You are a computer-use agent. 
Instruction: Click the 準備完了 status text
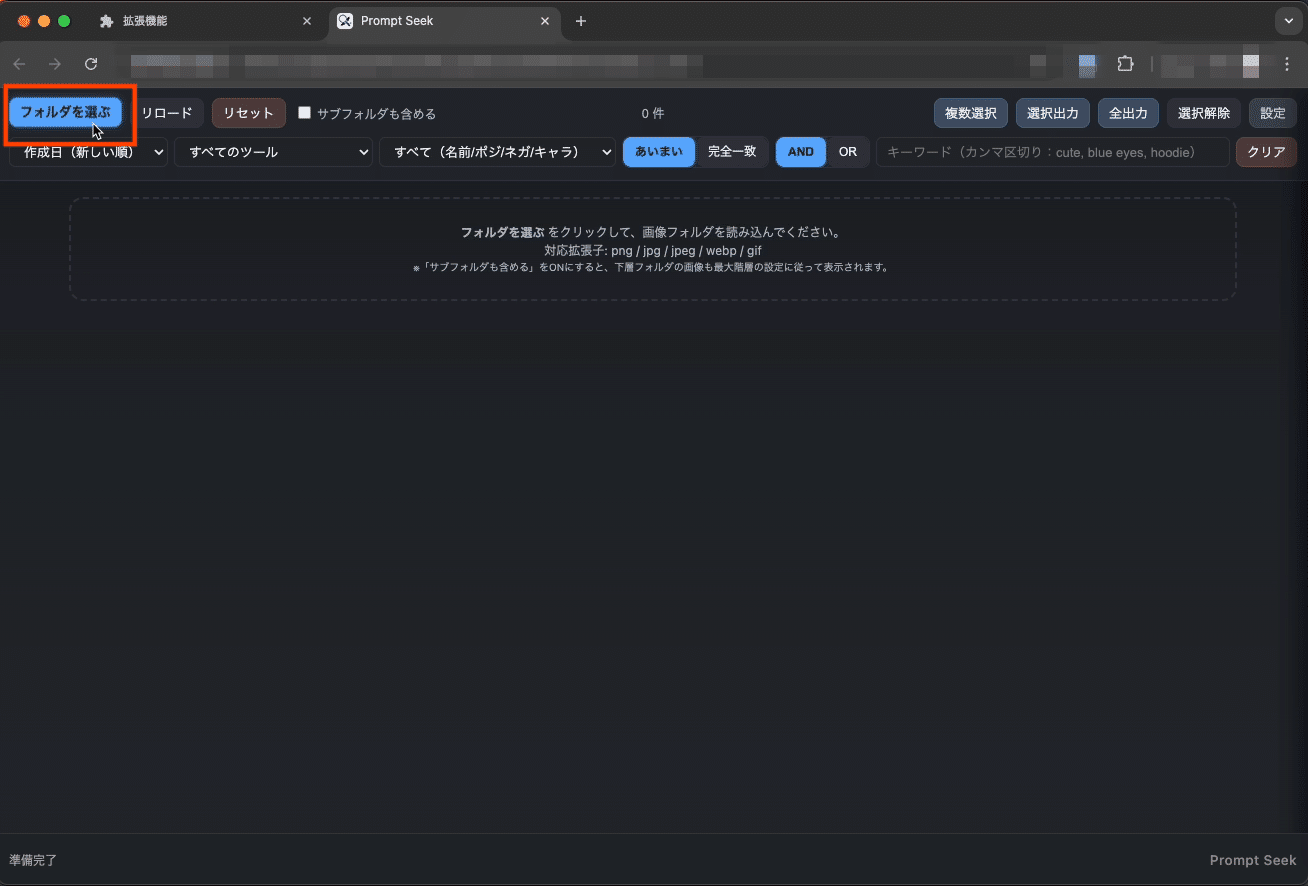pos(33,860)
